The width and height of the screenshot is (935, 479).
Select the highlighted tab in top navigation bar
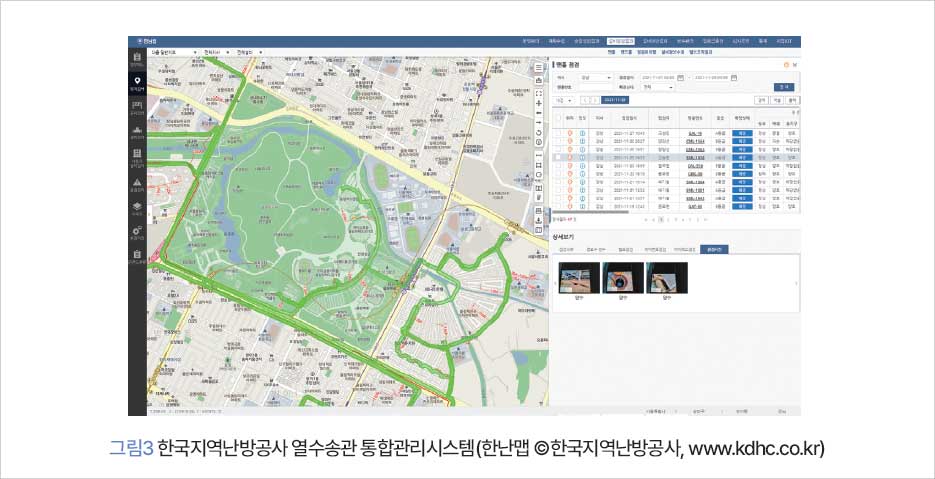pos(620,41)
